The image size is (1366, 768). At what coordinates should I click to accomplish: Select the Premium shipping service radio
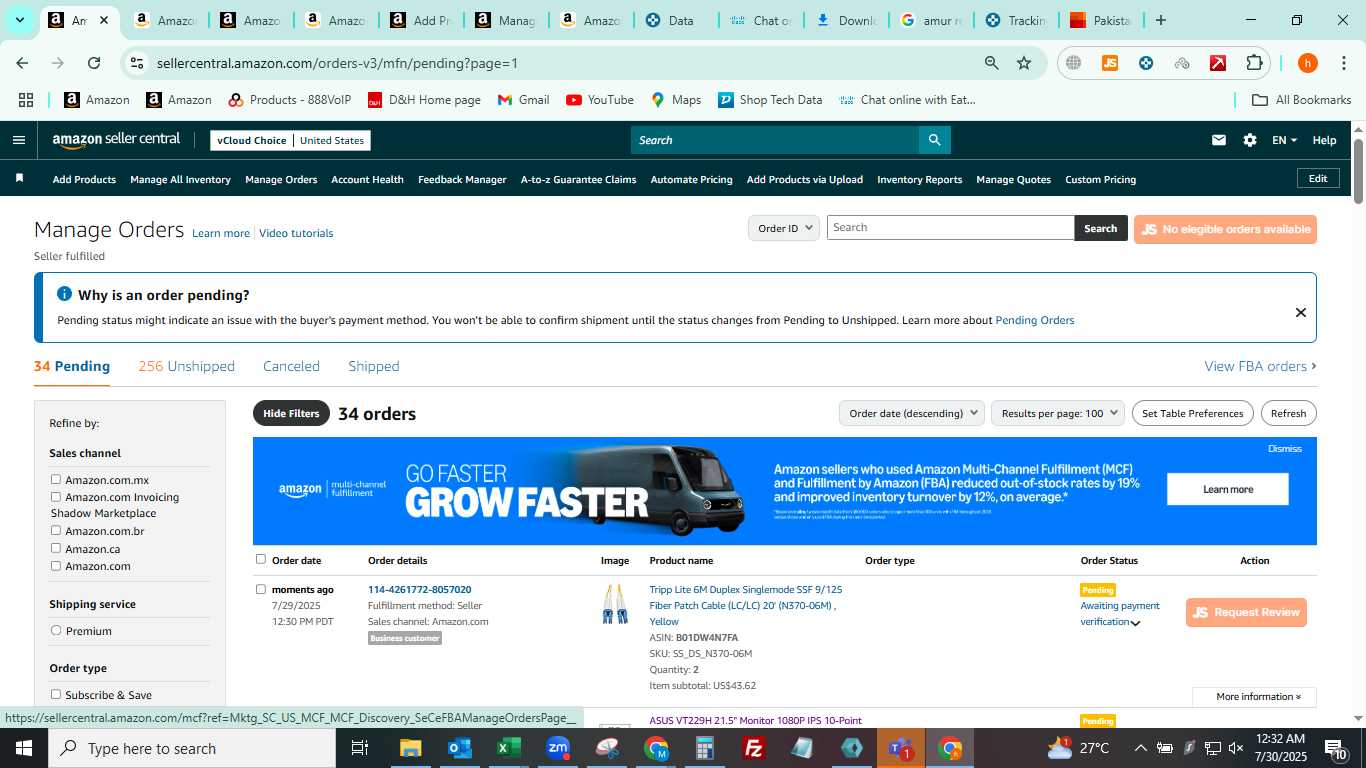click(x=56, y=630)
